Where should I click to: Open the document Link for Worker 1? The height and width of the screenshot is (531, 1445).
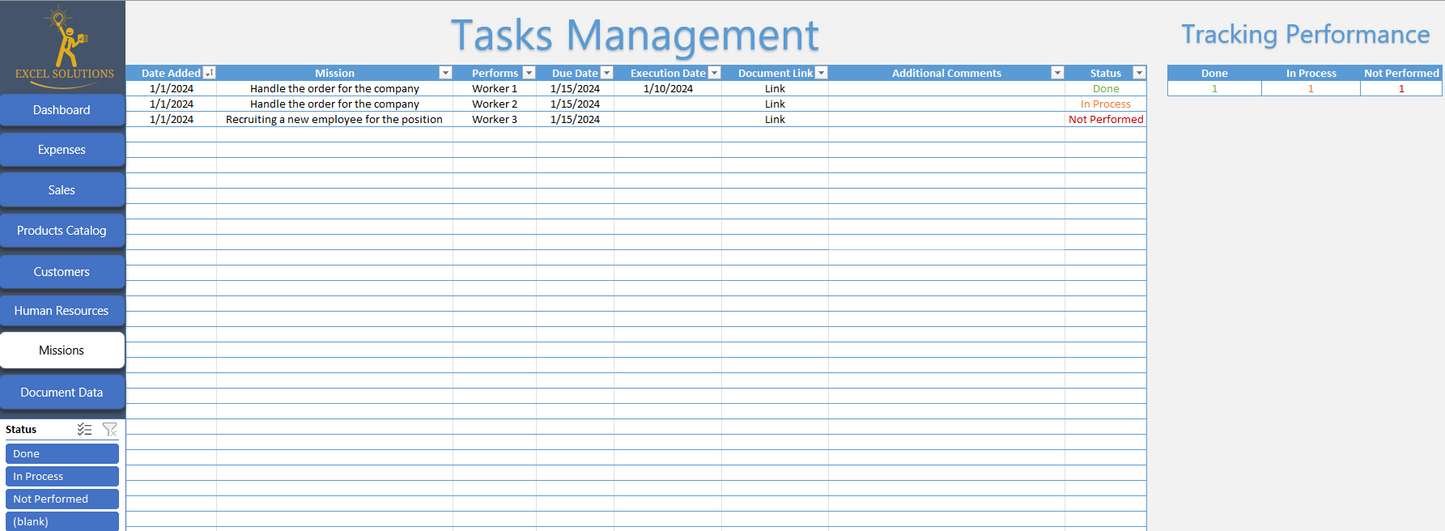[x=775, y=89]
